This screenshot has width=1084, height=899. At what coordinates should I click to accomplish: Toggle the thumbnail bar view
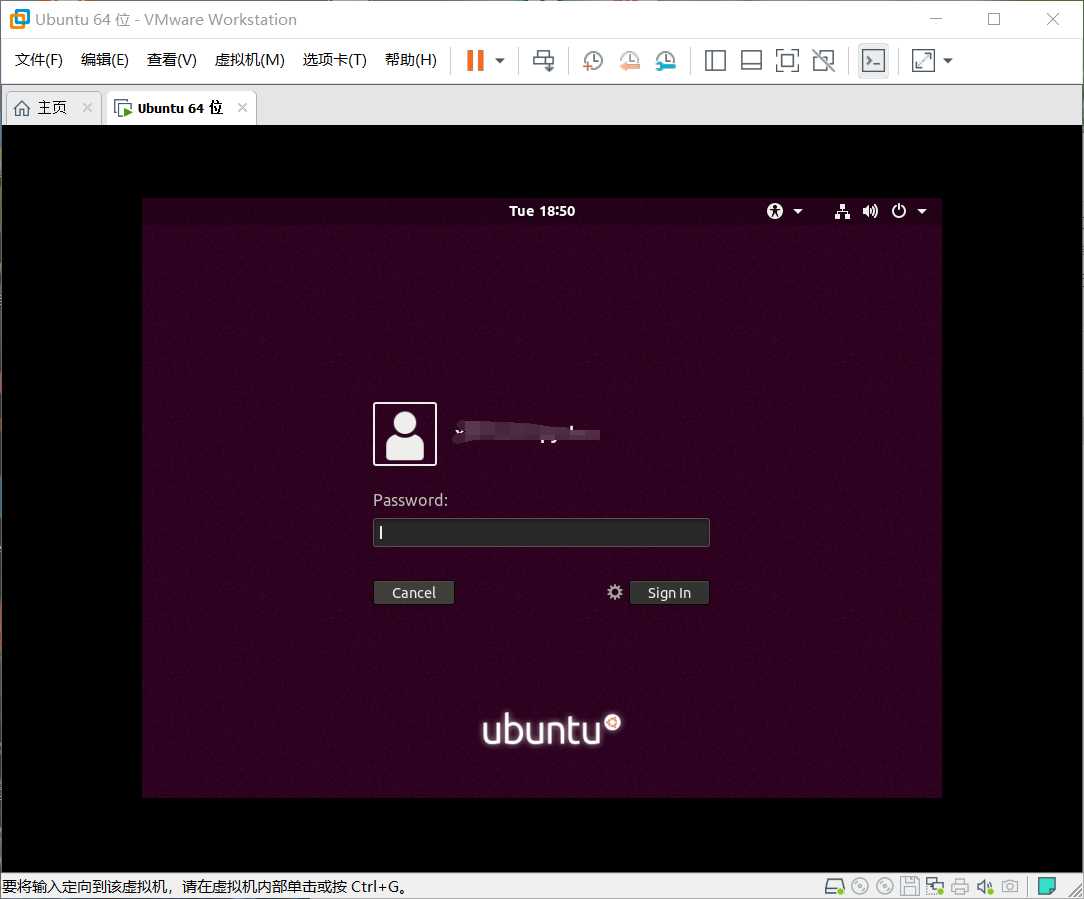[751, 60]
